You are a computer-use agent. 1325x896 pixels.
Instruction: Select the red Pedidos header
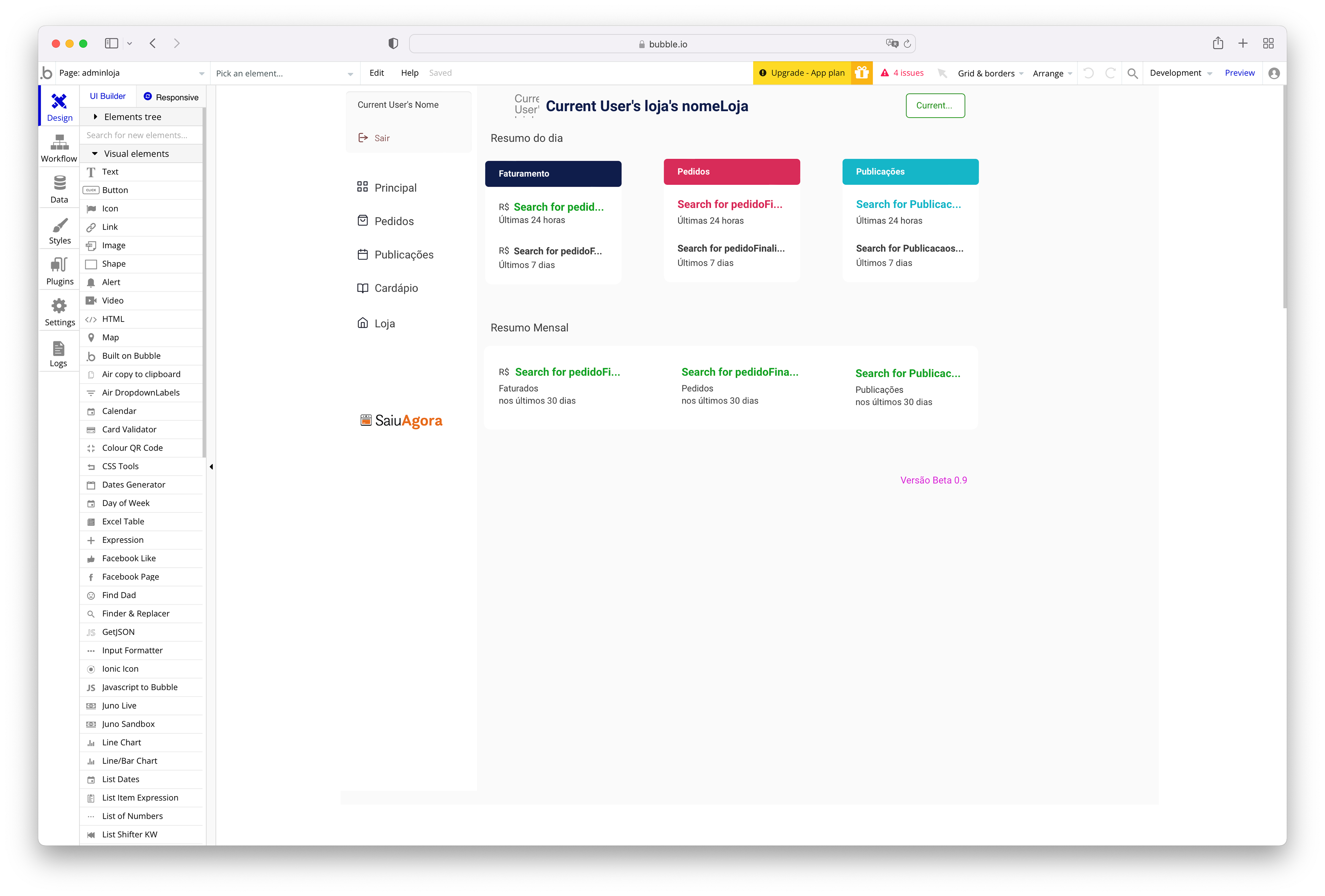click(x=732, y=171)
